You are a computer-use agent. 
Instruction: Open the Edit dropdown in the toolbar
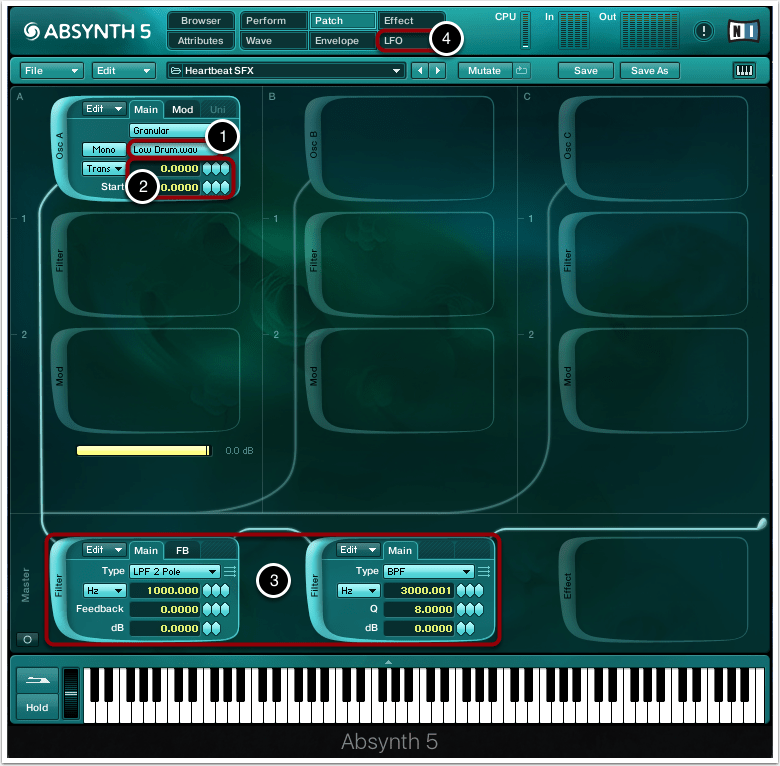[123, 71]
